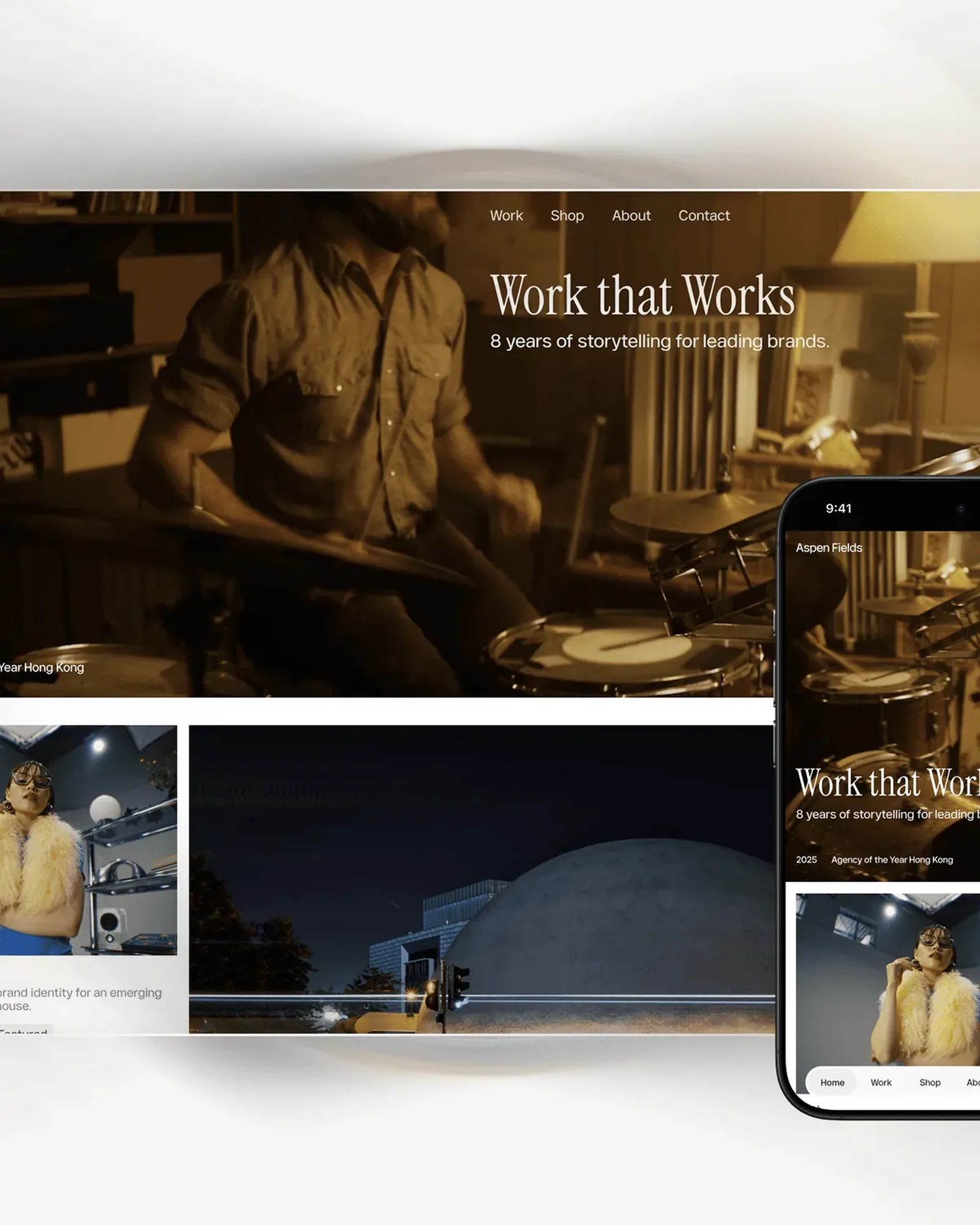The image size is (980, 1225).
Task: Click '8 years of storytelling for leading brands.' on desktop
Action: coord(660,341)
